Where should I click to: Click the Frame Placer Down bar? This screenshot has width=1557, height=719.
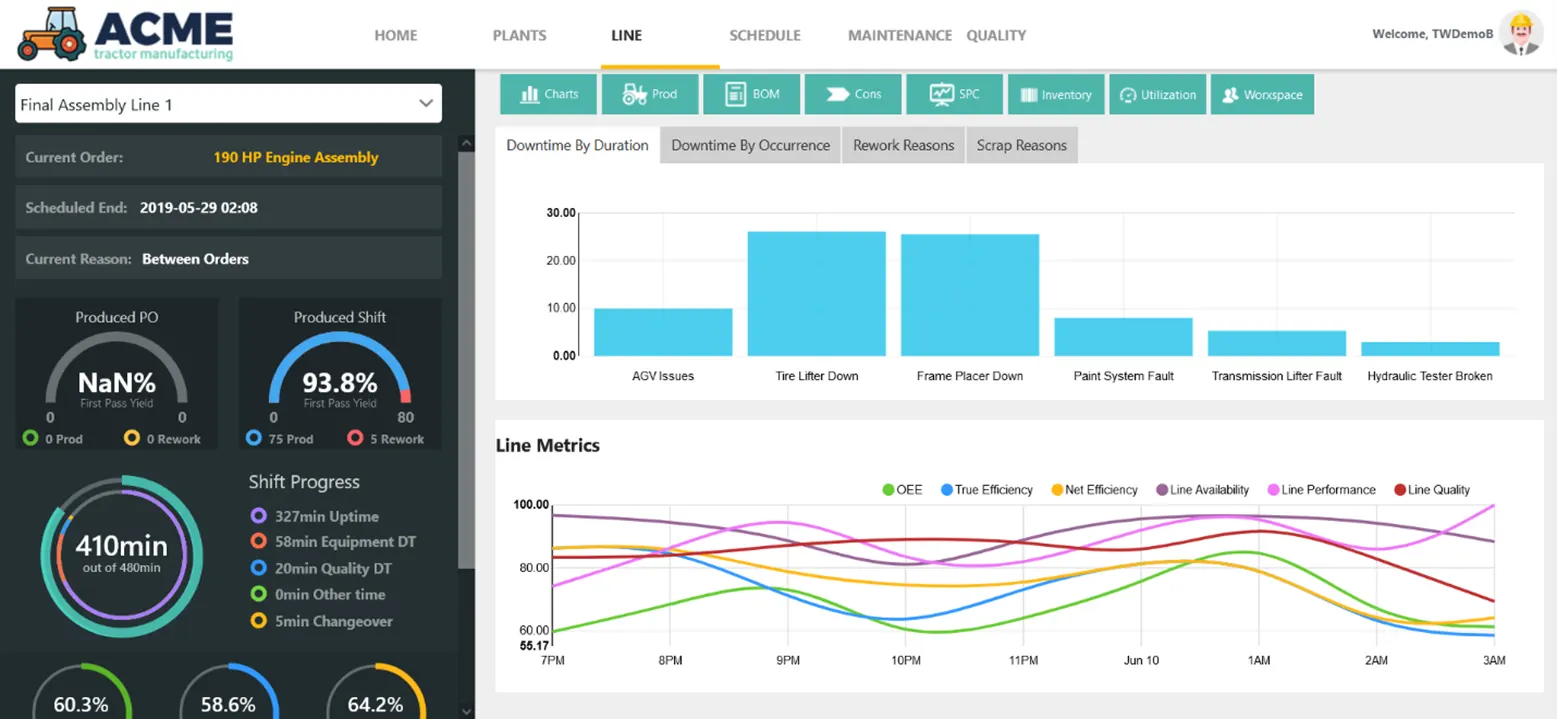coord(970,295)
